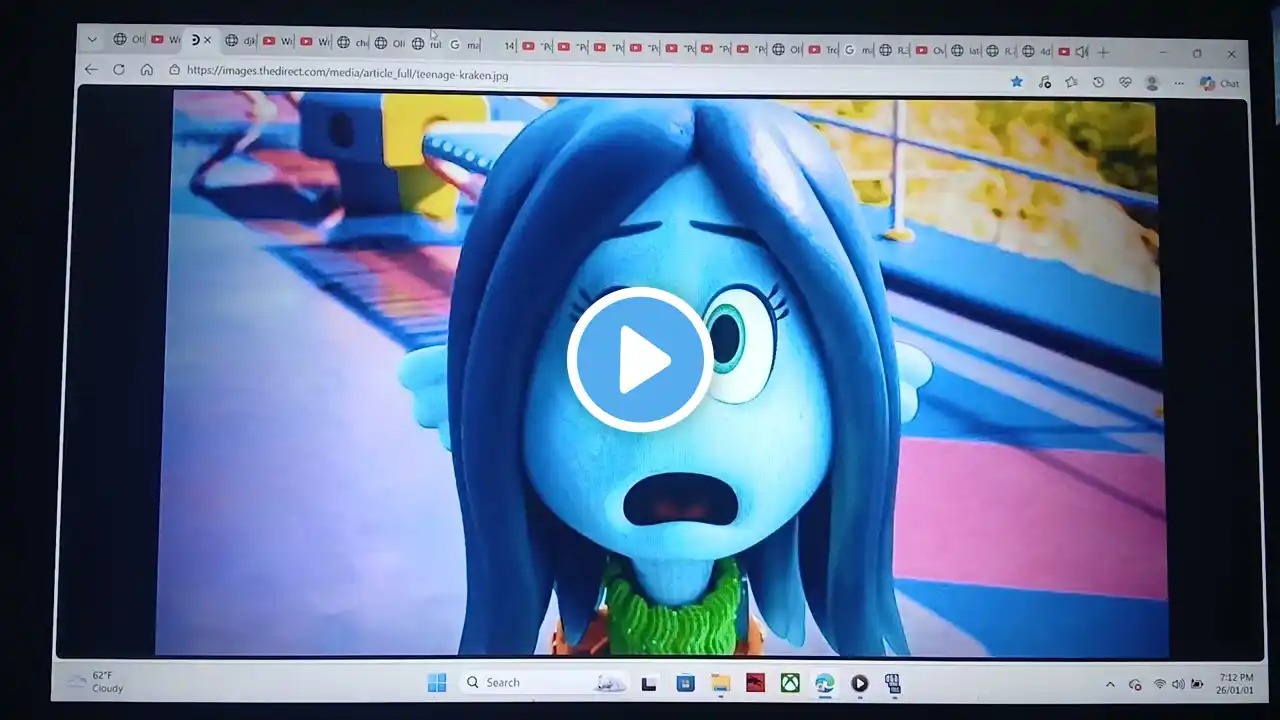The height and width of the screenshot is (720, 1280).
Task: Check the battery tray icon
Action: coord(1197,685)
